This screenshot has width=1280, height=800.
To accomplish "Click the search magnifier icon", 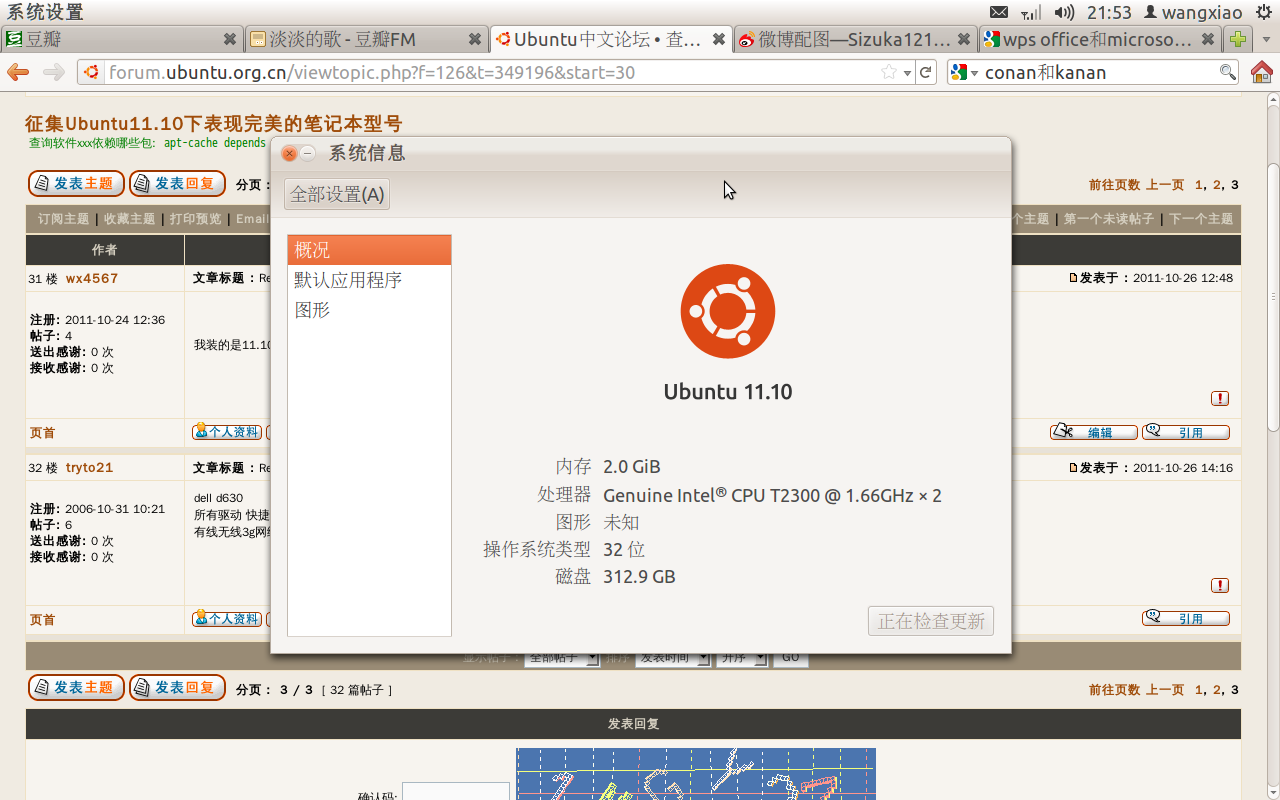I will coord(1227,72).
